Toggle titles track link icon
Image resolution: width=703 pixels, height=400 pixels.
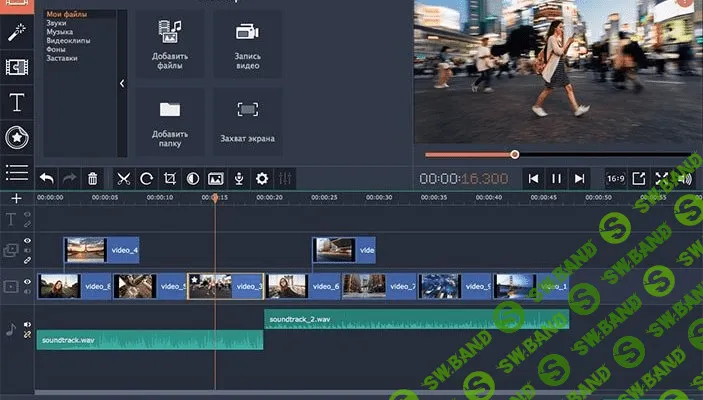[x=27, y=224]
